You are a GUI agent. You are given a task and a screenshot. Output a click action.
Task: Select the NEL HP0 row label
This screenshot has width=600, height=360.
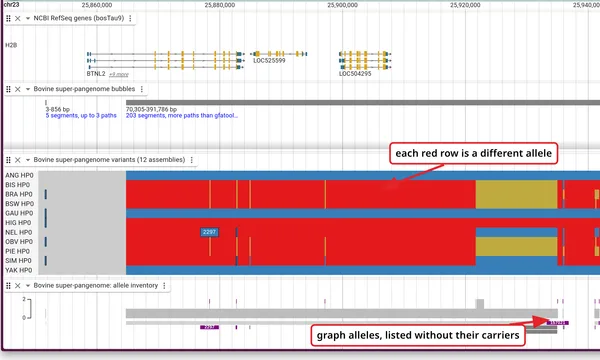pos(18,232)
